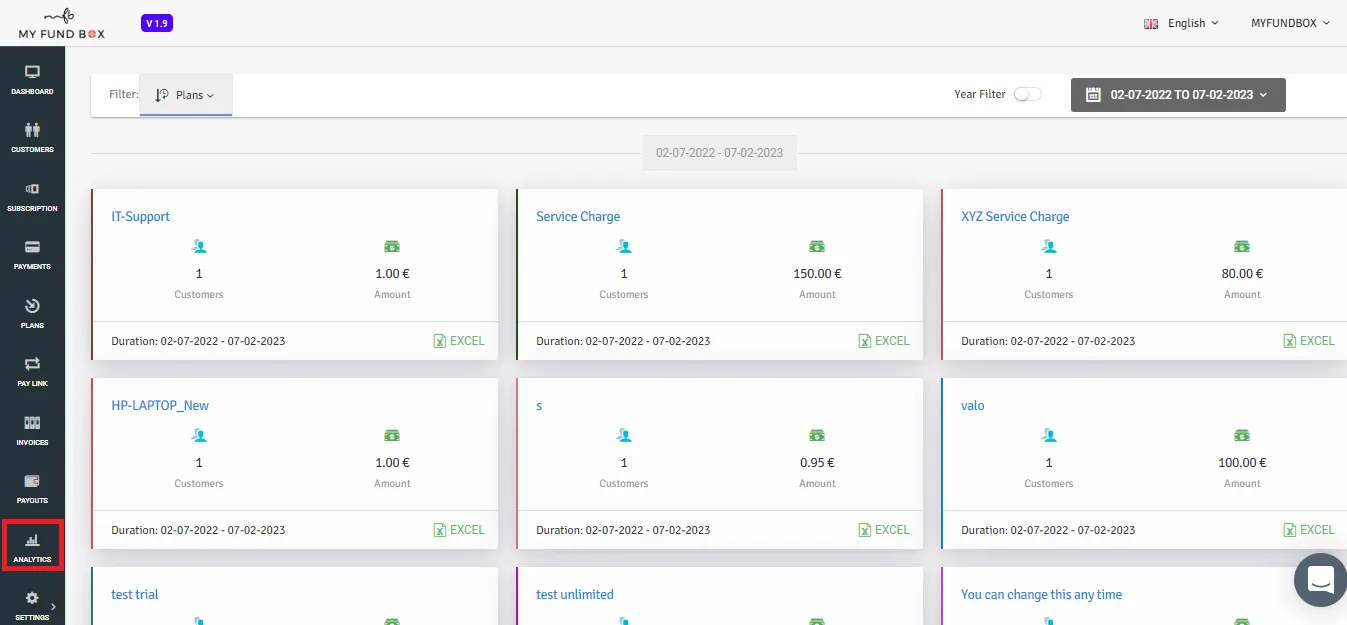The image size is (1347, 625).
Task: Open the date range picker dropdown
Action: point(1178,95)
